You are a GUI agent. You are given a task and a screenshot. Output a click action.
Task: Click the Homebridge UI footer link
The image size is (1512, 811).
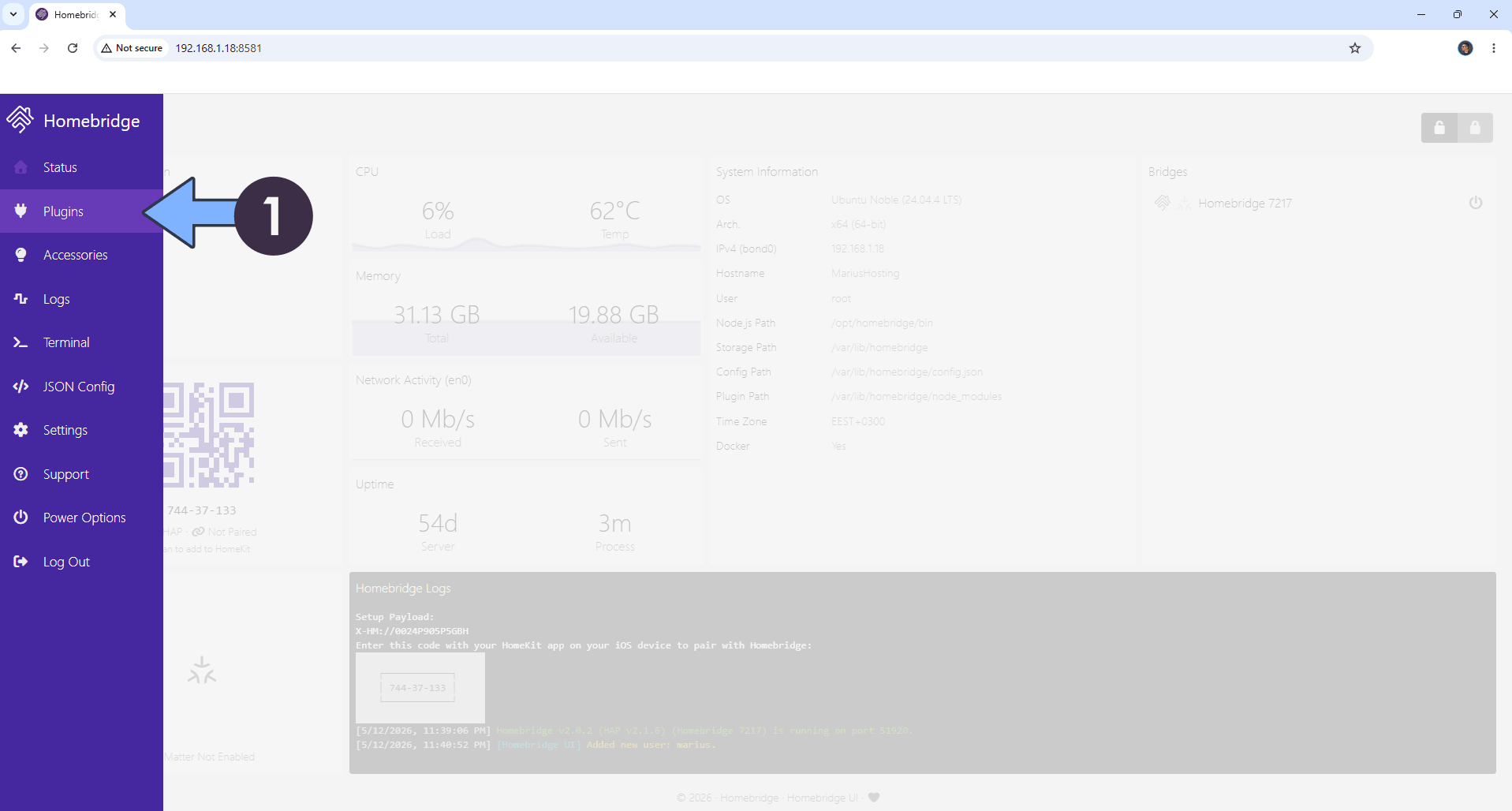(822, 798)
